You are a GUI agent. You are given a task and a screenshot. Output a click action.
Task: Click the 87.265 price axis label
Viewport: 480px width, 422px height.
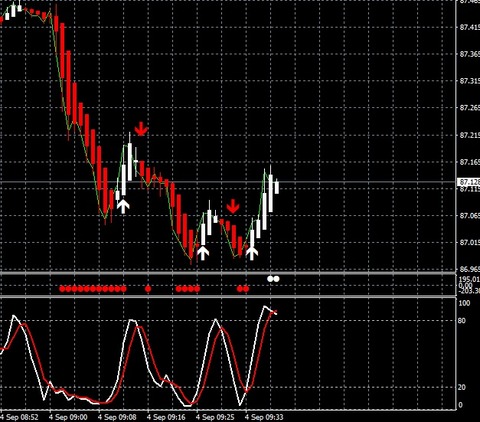(470, 108)
